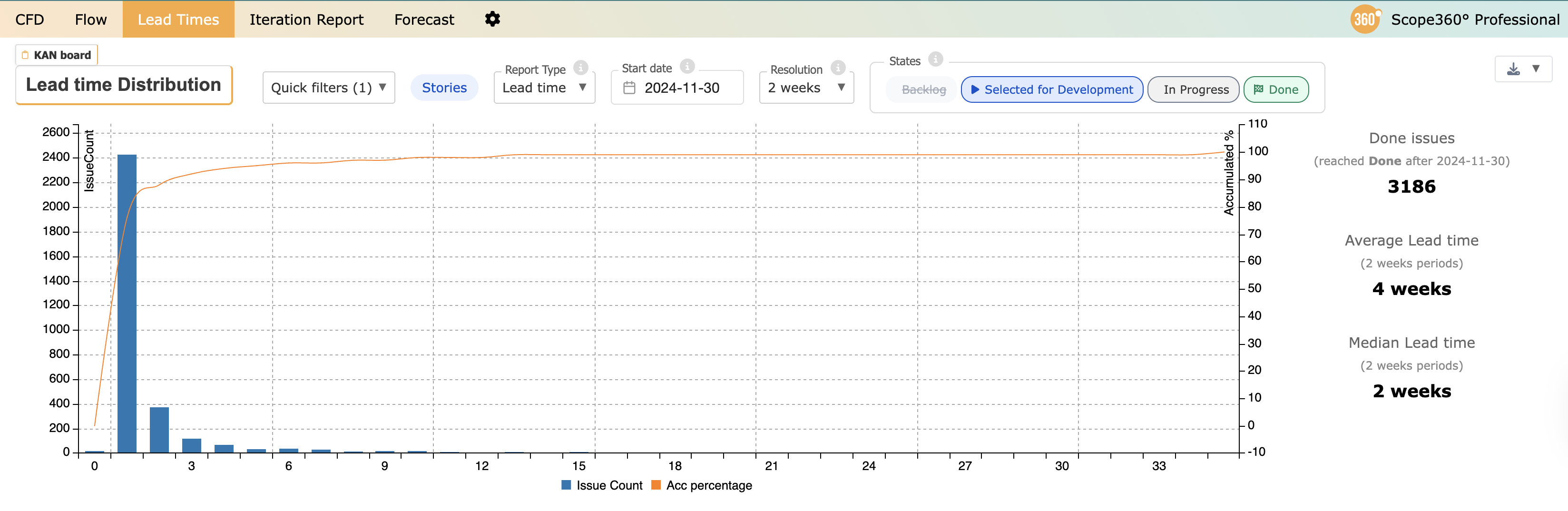Screen dimensions: 1568x511
Task: Click the Scope360 logo icon
Action: (x=1365, y=20)
